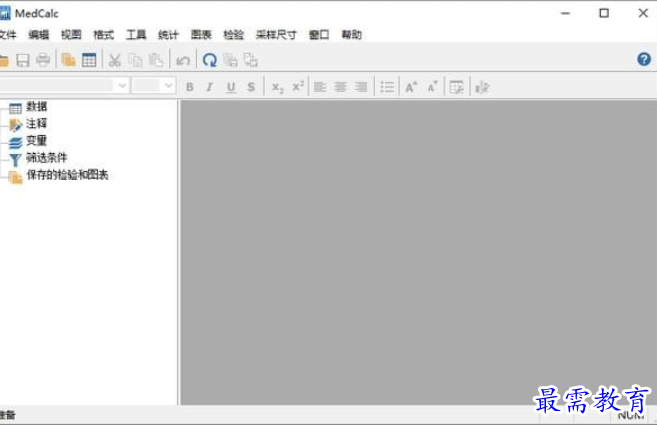Screen dimensions: 657x432
Task: Click the blue circular repeat icon
Action: click(x=210, y=61)
